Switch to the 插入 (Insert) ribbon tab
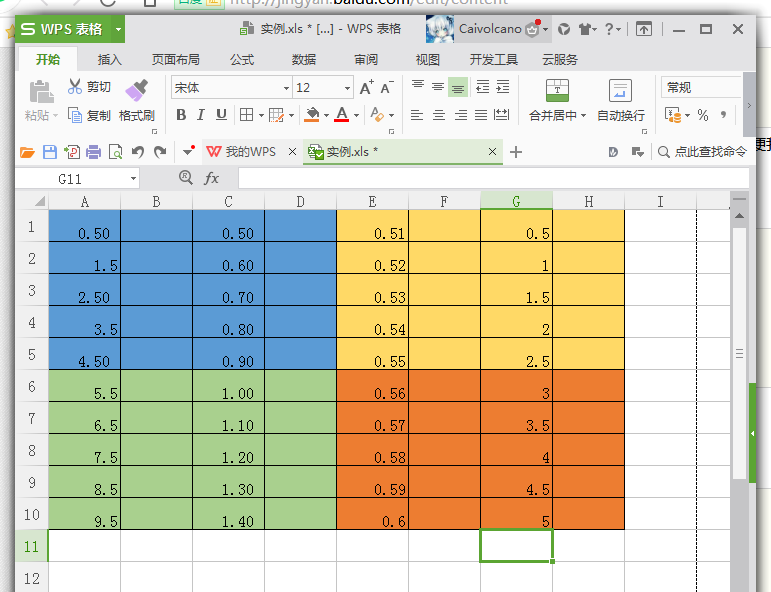 click(109, 60)
